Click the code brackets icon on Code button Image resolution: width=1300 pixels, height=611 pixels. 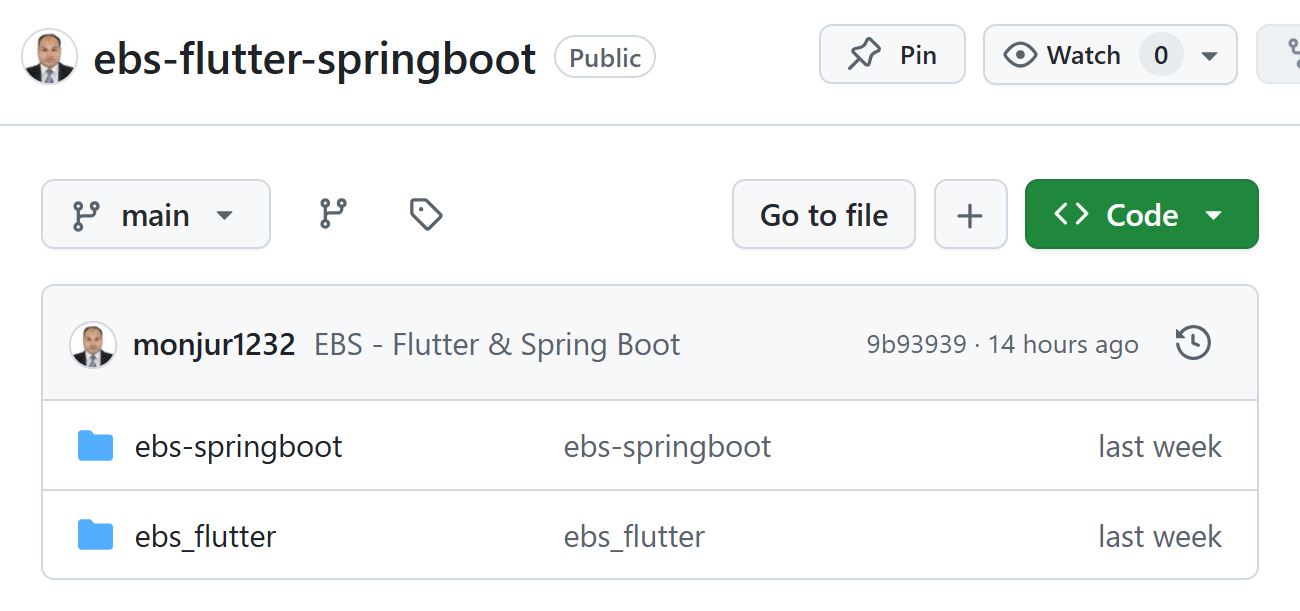[1073, 213]
